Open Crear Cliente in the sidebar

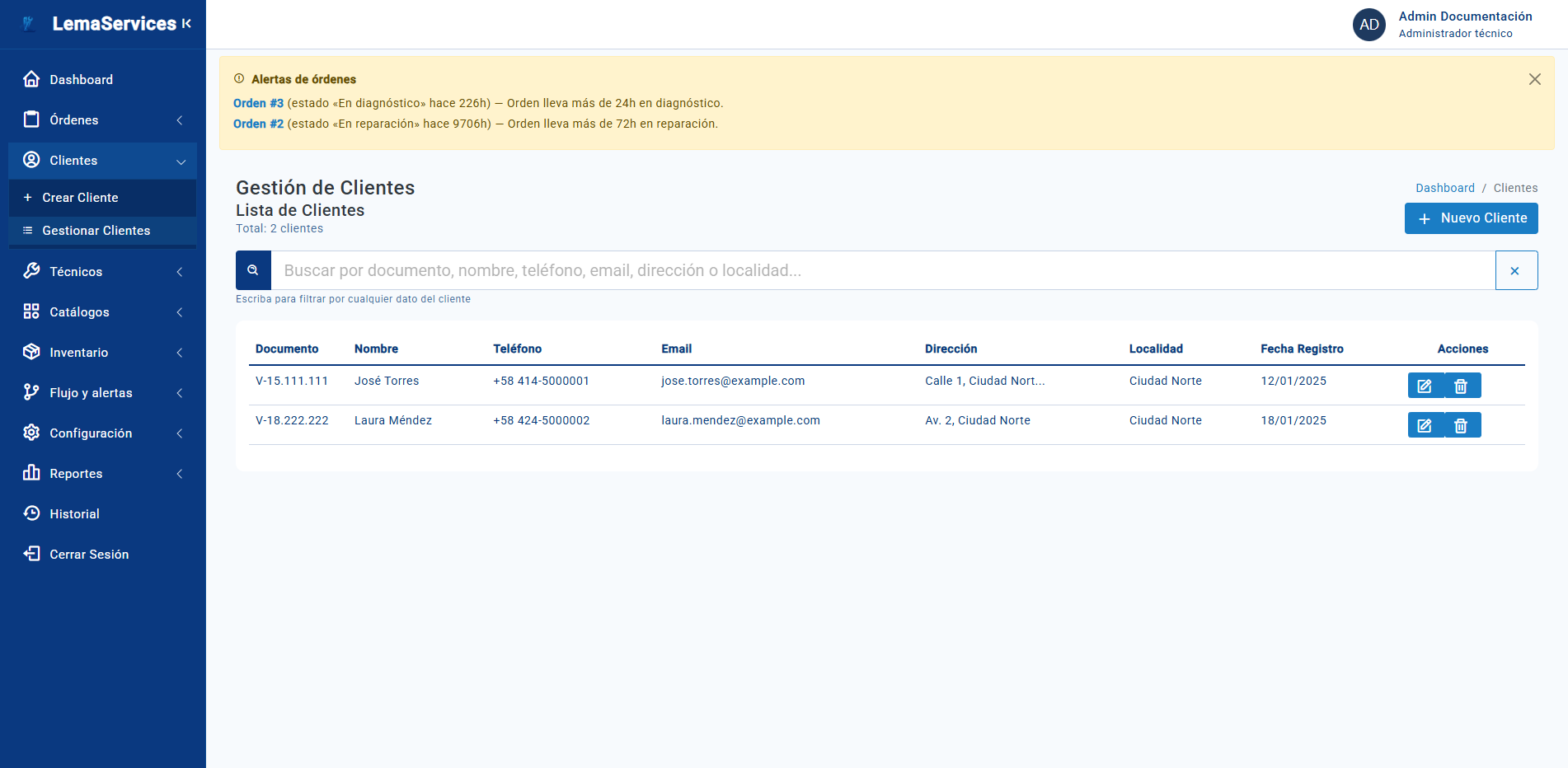tap(80, 198)
